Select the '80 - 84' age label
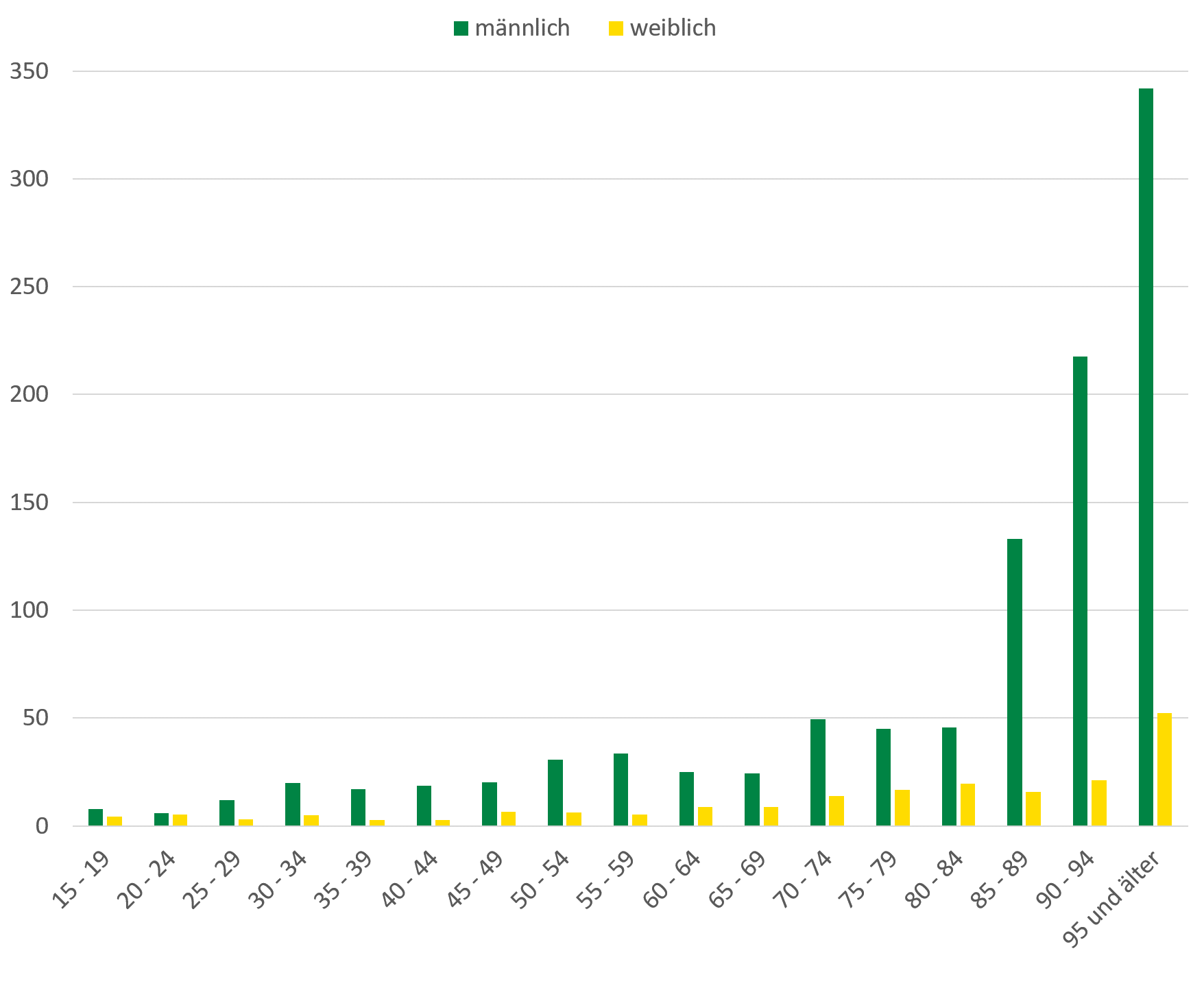 (x=935, y=880)
